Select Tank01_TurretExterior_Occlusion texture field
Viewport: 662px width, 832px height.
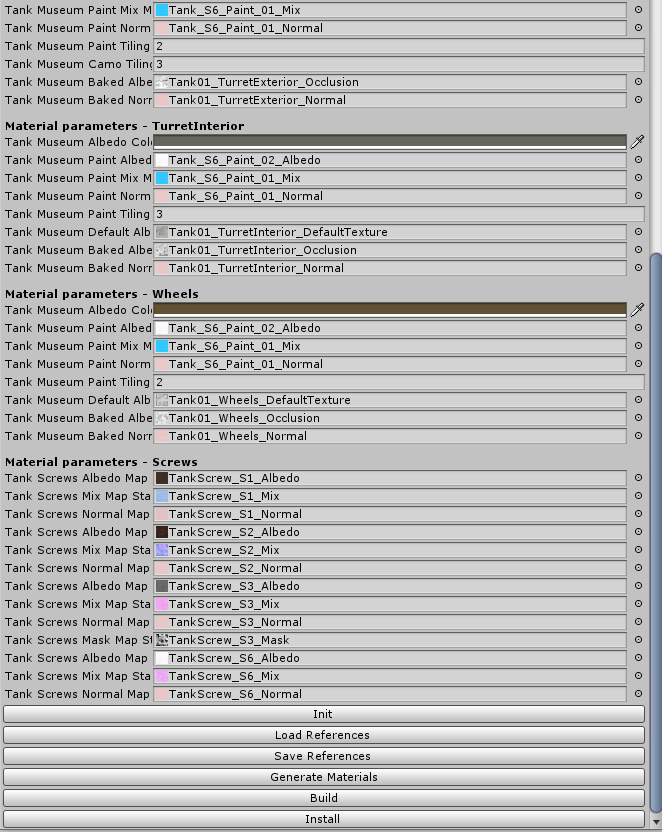pyautogui.click(x=390, y=82)
